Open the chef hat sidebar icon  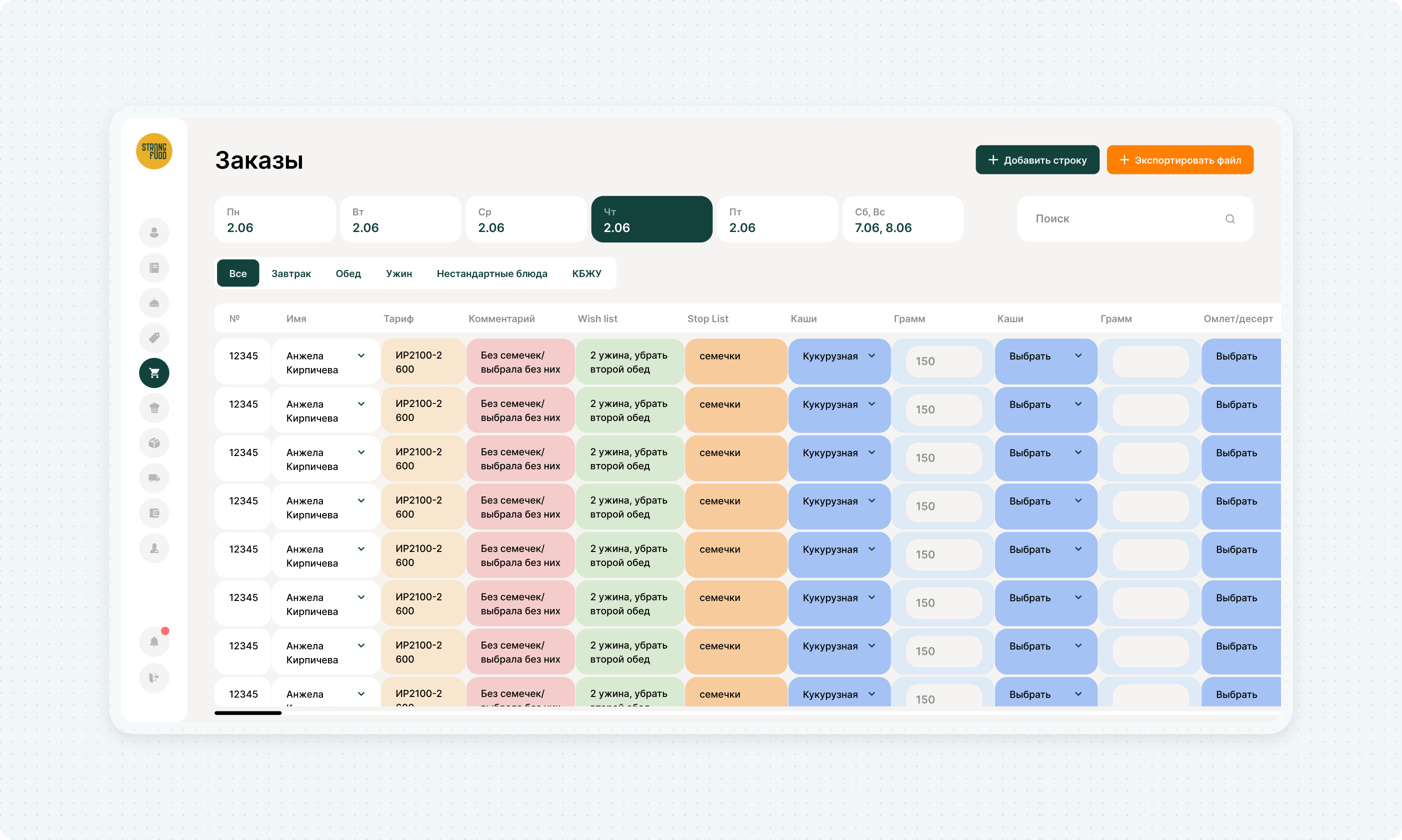tap(154, 408)
